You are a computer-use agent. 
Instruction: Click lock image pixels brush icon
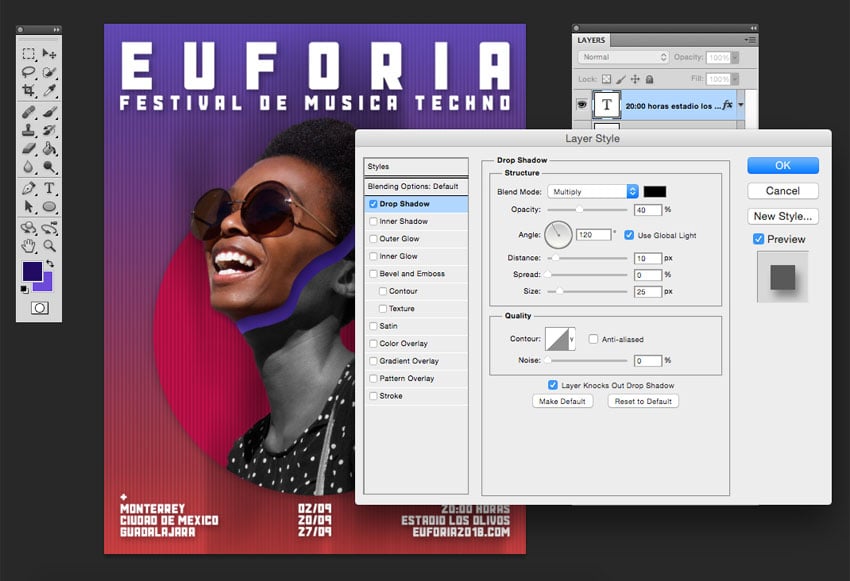click(621, 79)
